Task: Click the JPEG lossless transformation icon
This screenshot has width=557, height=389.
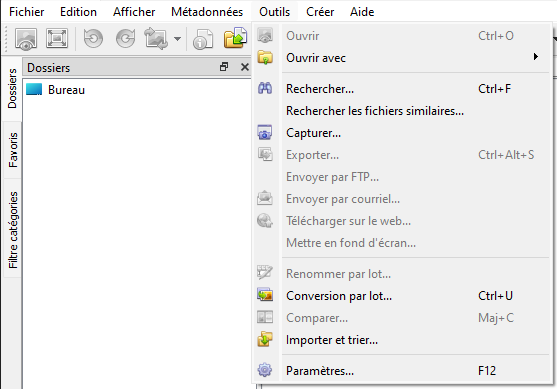Action: [156, 38]
